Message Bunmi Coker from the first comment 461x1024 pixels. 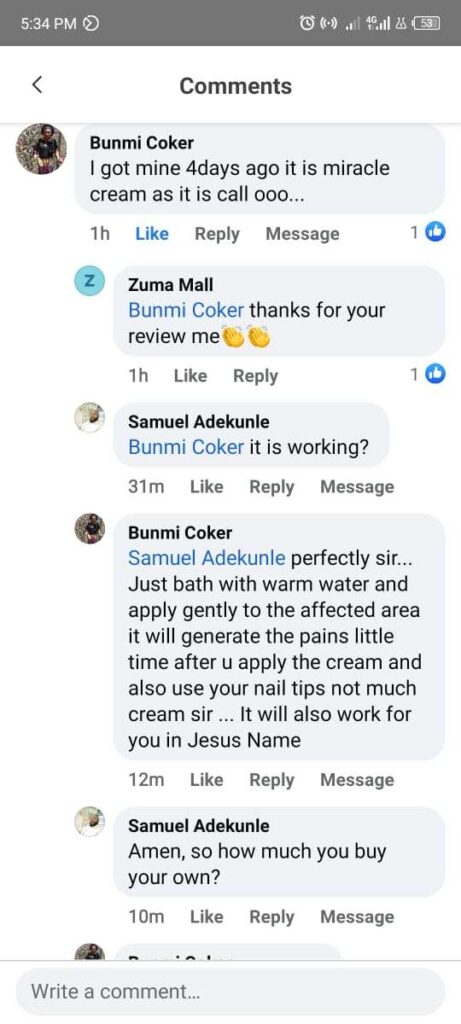(302, 234)
